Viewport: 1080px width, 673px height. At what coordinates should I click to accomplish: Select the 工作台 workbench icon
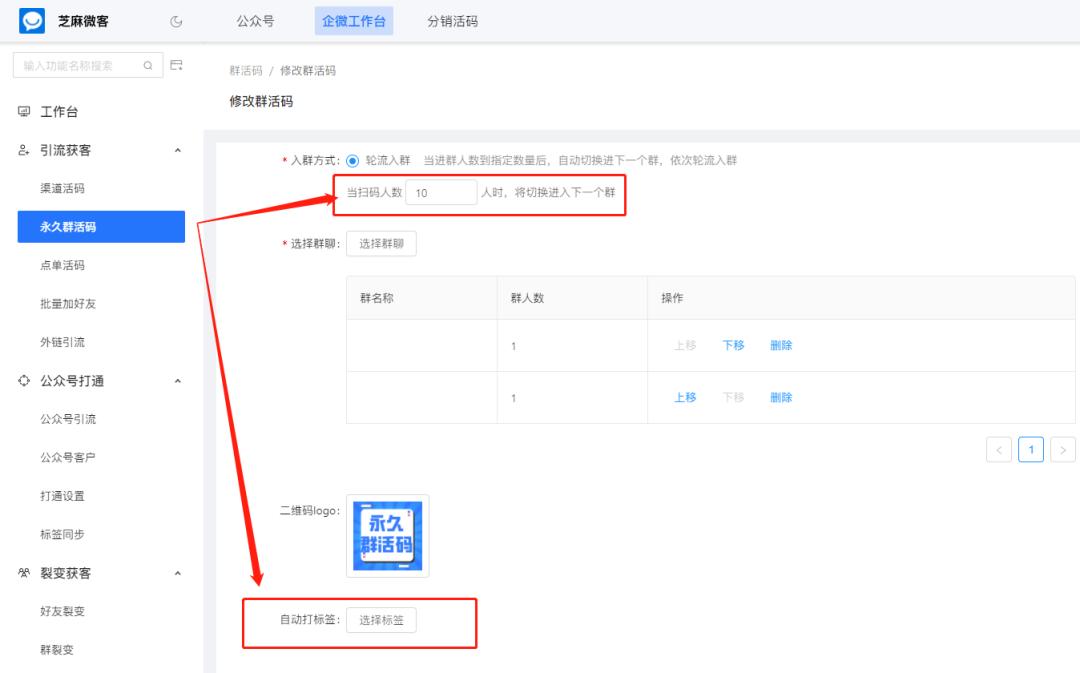coord(23,110)
